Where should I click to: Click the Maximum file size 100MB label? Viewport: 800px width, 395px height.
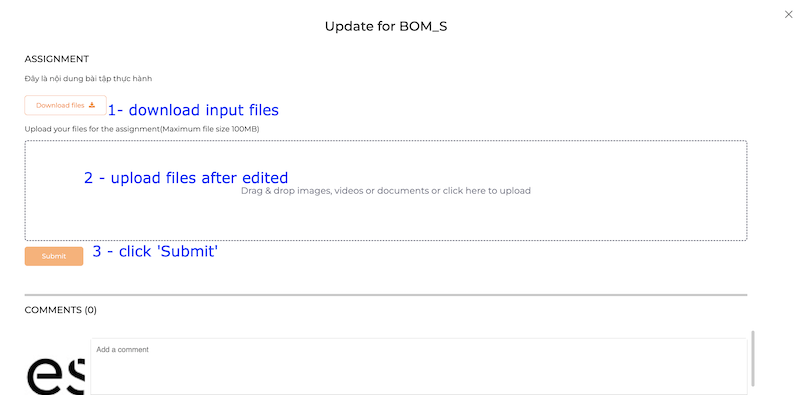click(x=210, y=129)
